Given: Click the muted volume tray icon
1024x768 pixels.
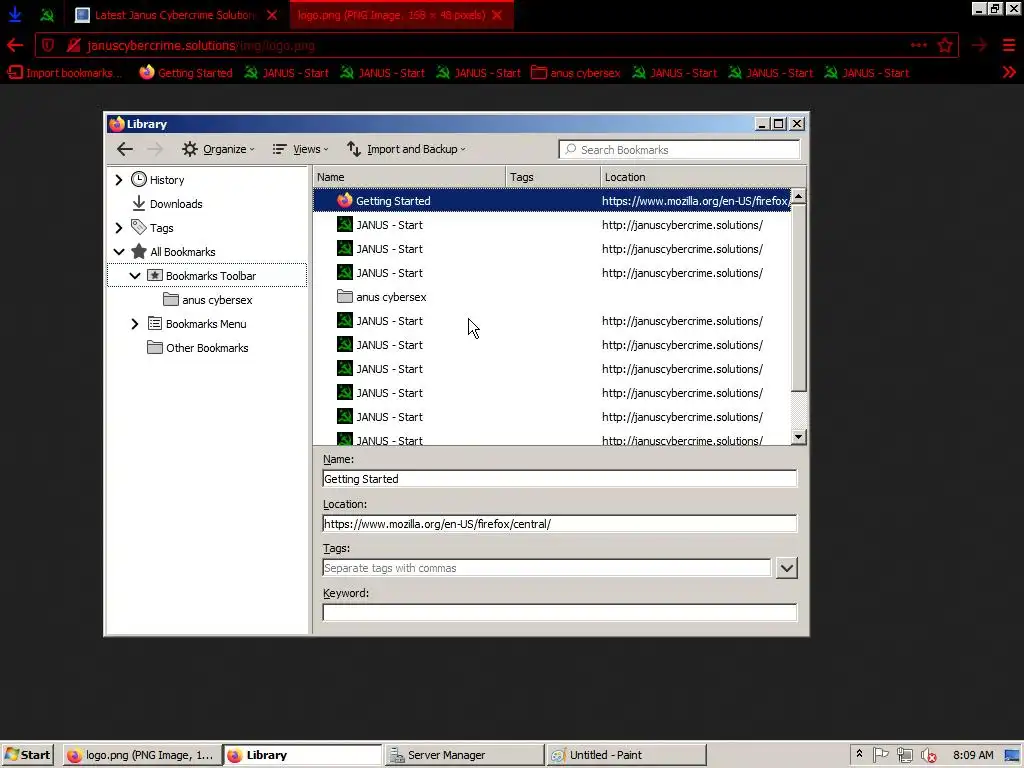Looking at the screenshot, I should [x=928, y=755].
